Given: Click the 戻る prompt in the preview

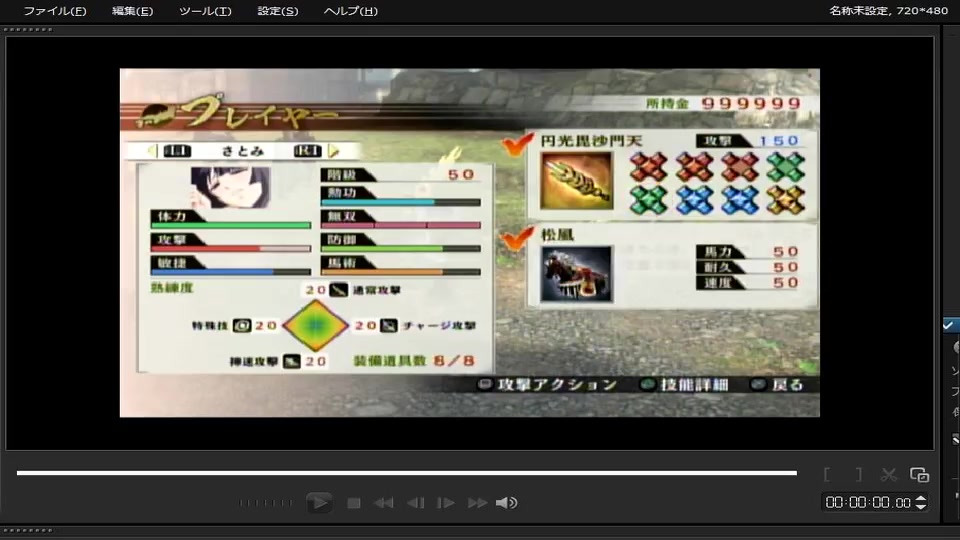Looking at the screenshot, I should 777,384.
